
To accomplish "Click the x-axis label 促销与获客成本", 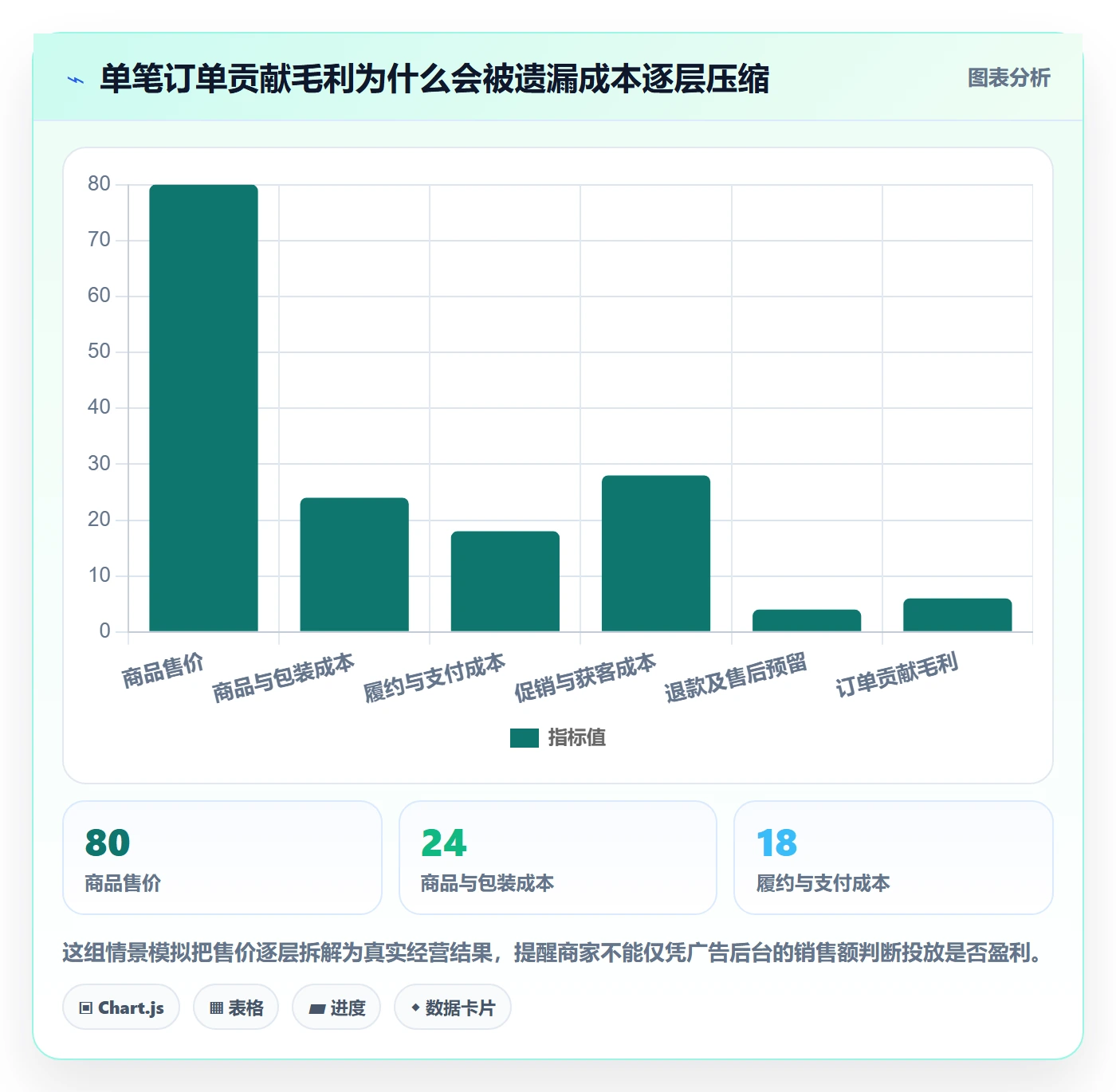I will pos(585,678).
